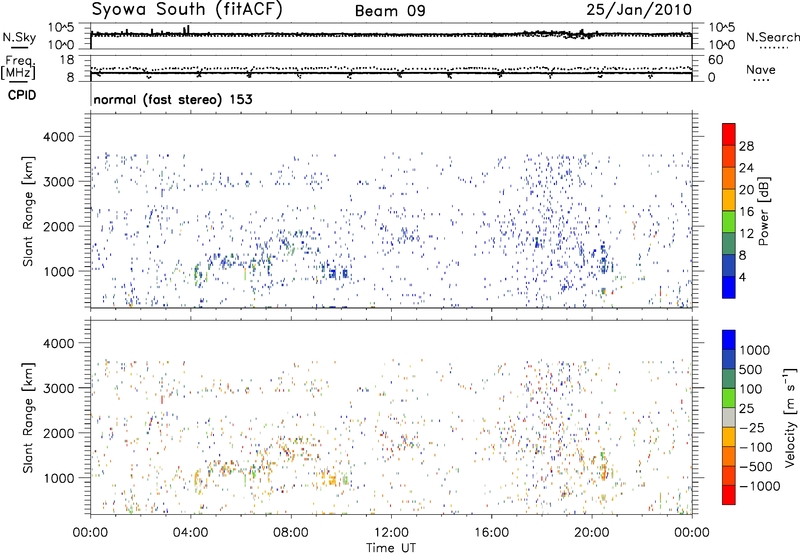
Task: Click the '500' velocity colorbar tick
Action: 751,369
